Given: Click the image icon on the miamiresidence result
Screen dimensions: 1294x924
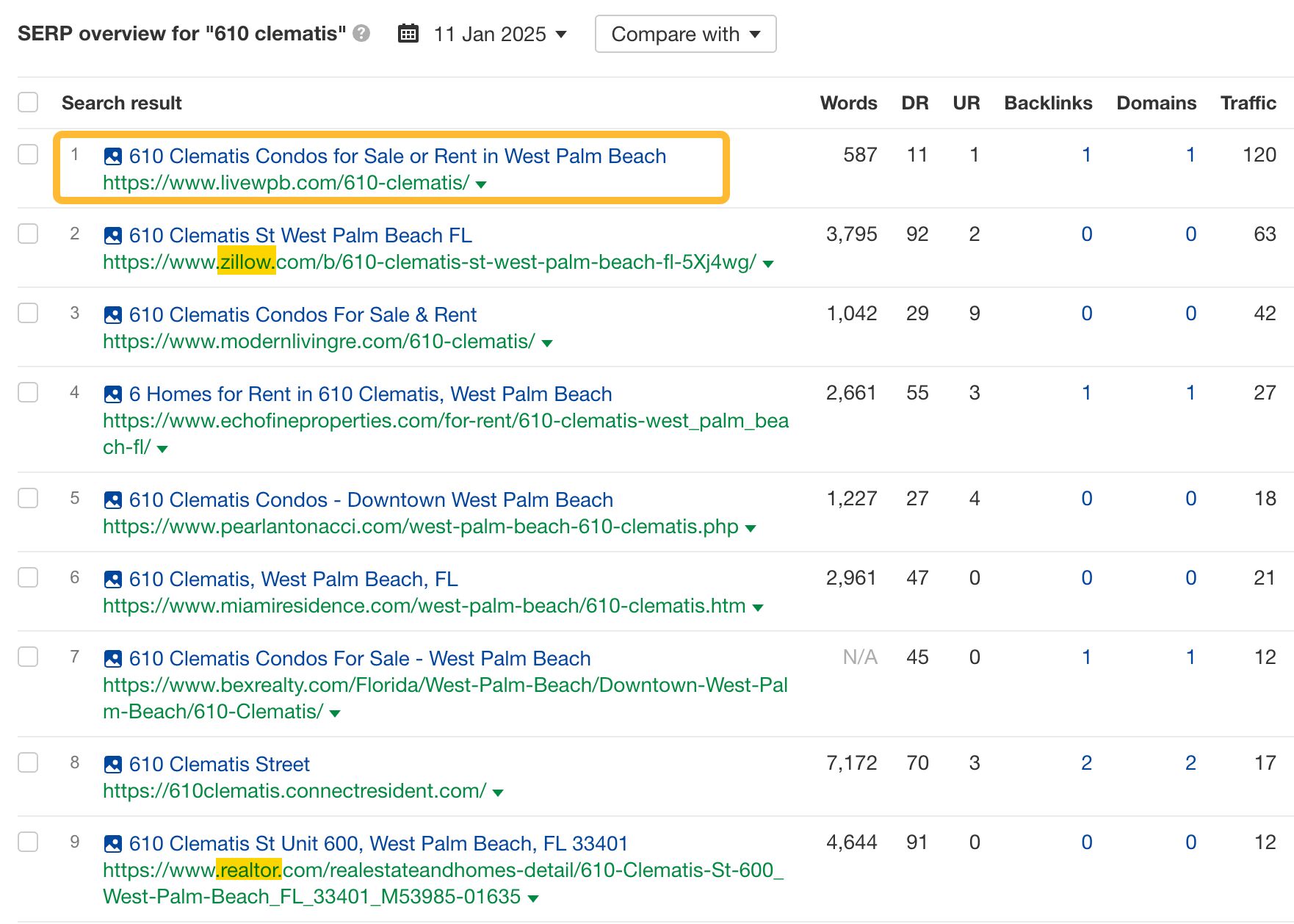Looking at the screenshot, I should pyautogui.click(x=112, y=579).
